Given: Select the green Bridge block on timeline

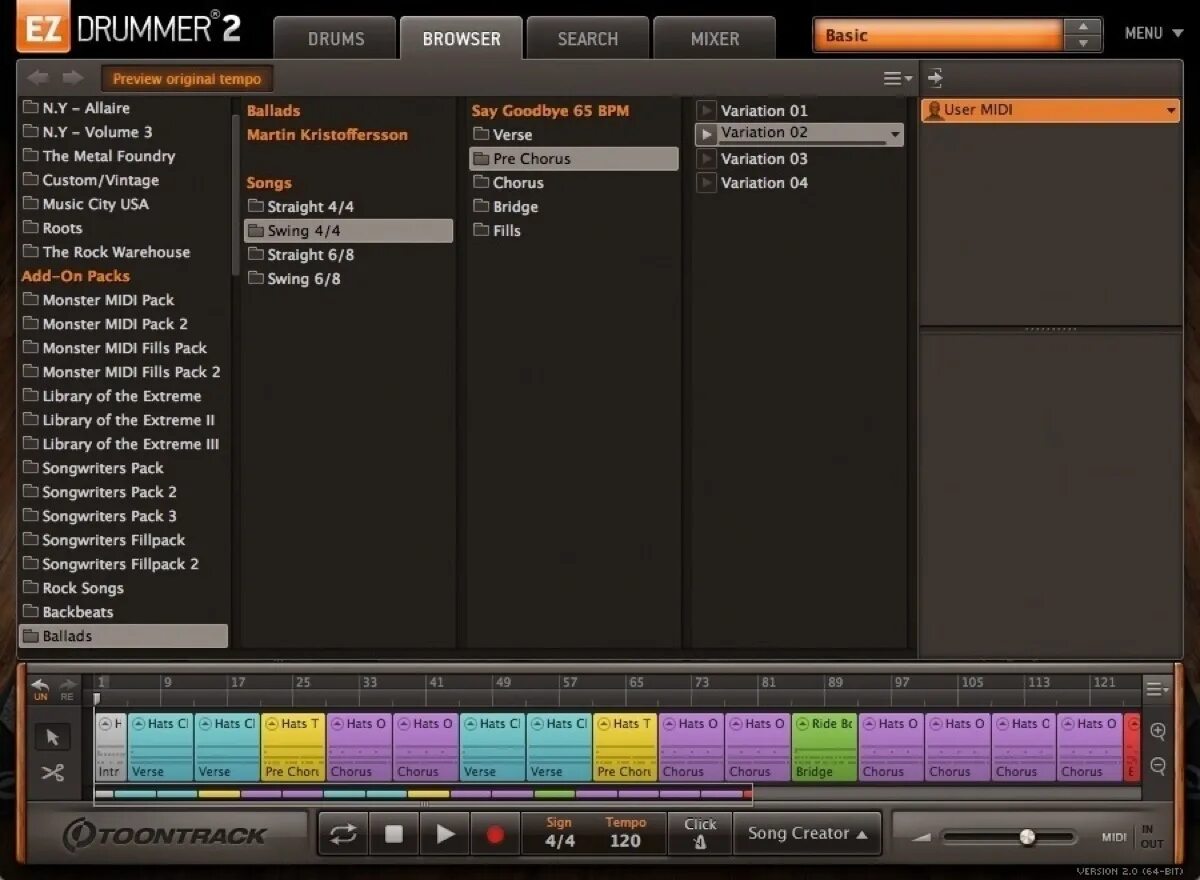Looking at the screenshot, I should point(824,747).
